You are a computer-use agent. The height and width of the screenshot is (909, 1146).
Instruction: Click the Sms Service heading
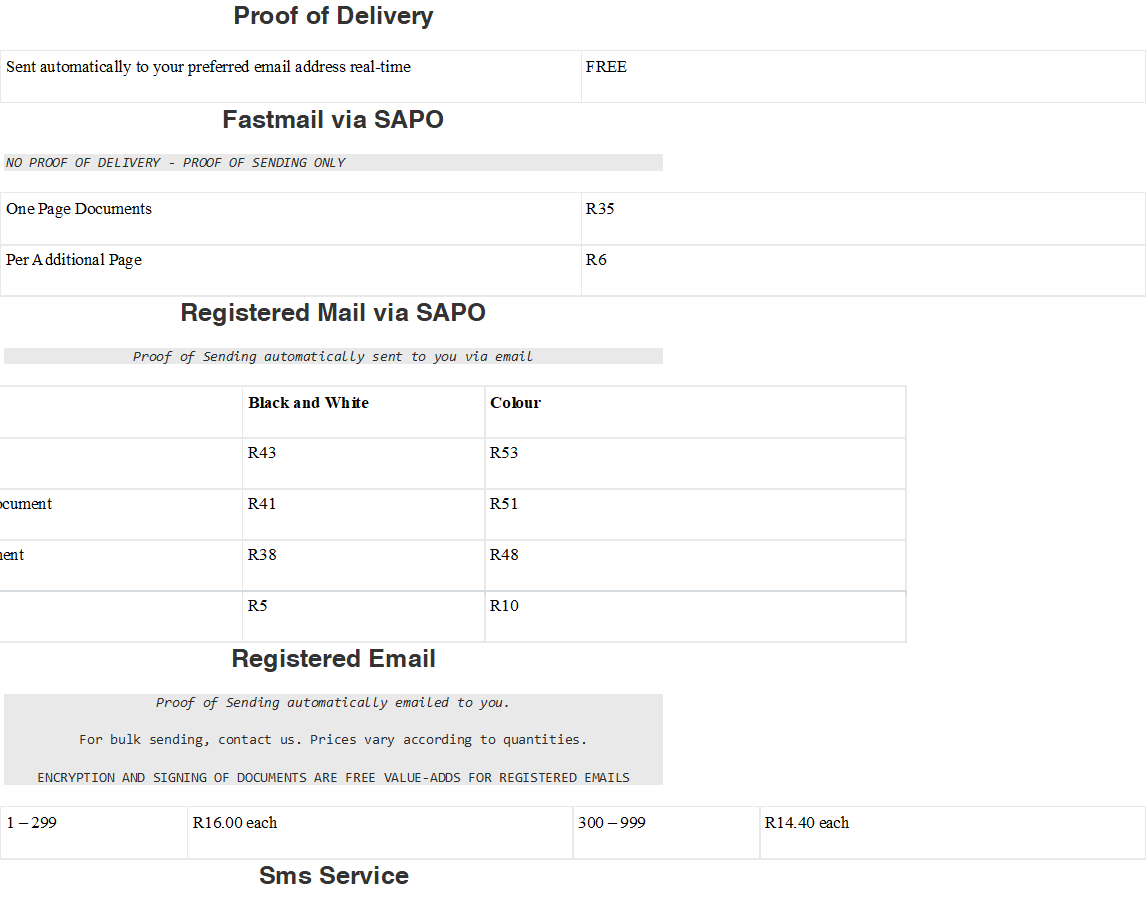(333, 876)
